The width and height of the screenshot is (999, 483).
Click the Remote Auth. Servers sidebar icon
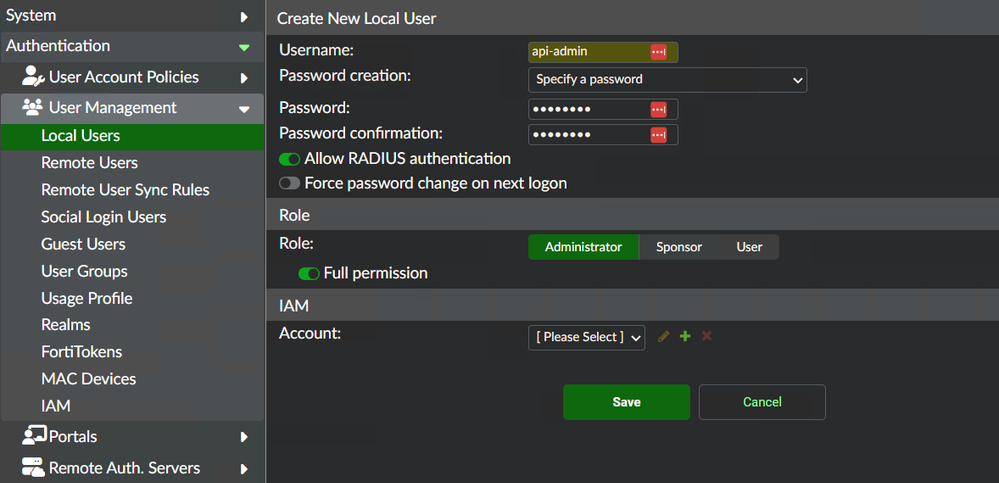click(34, 468)
